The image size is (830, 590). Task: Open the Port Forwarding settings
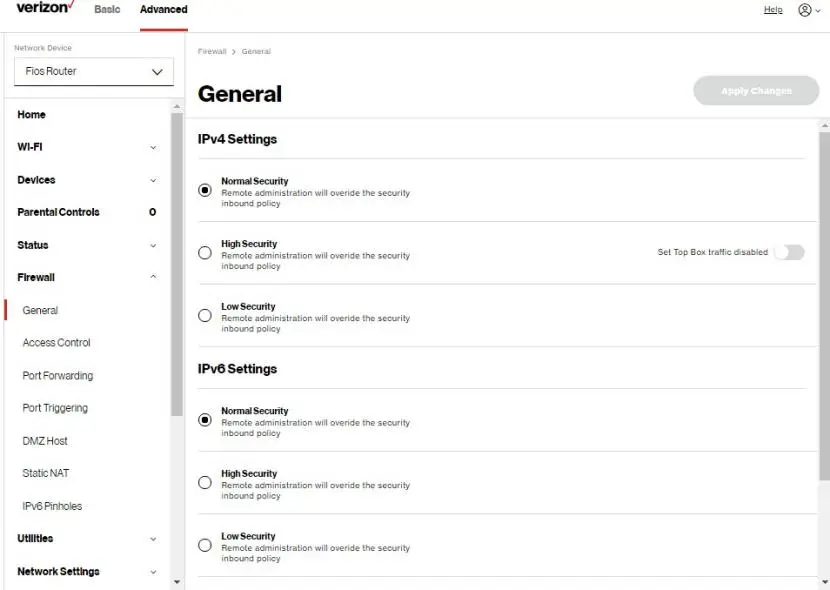point(58,375)
